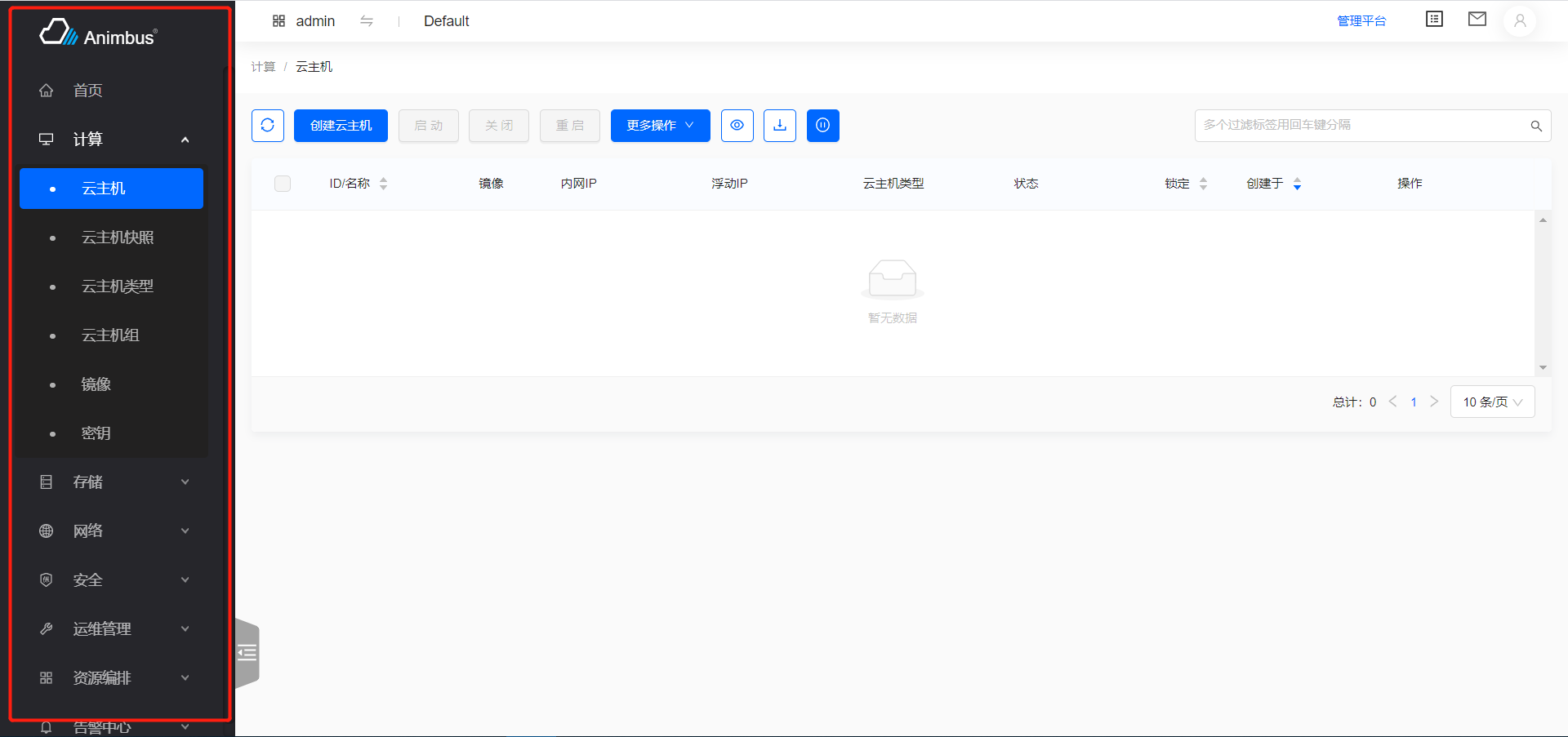Viewport: 1568px width, 737px height.
Task: Click the 创建云主机 button
Action: point(341,126)
